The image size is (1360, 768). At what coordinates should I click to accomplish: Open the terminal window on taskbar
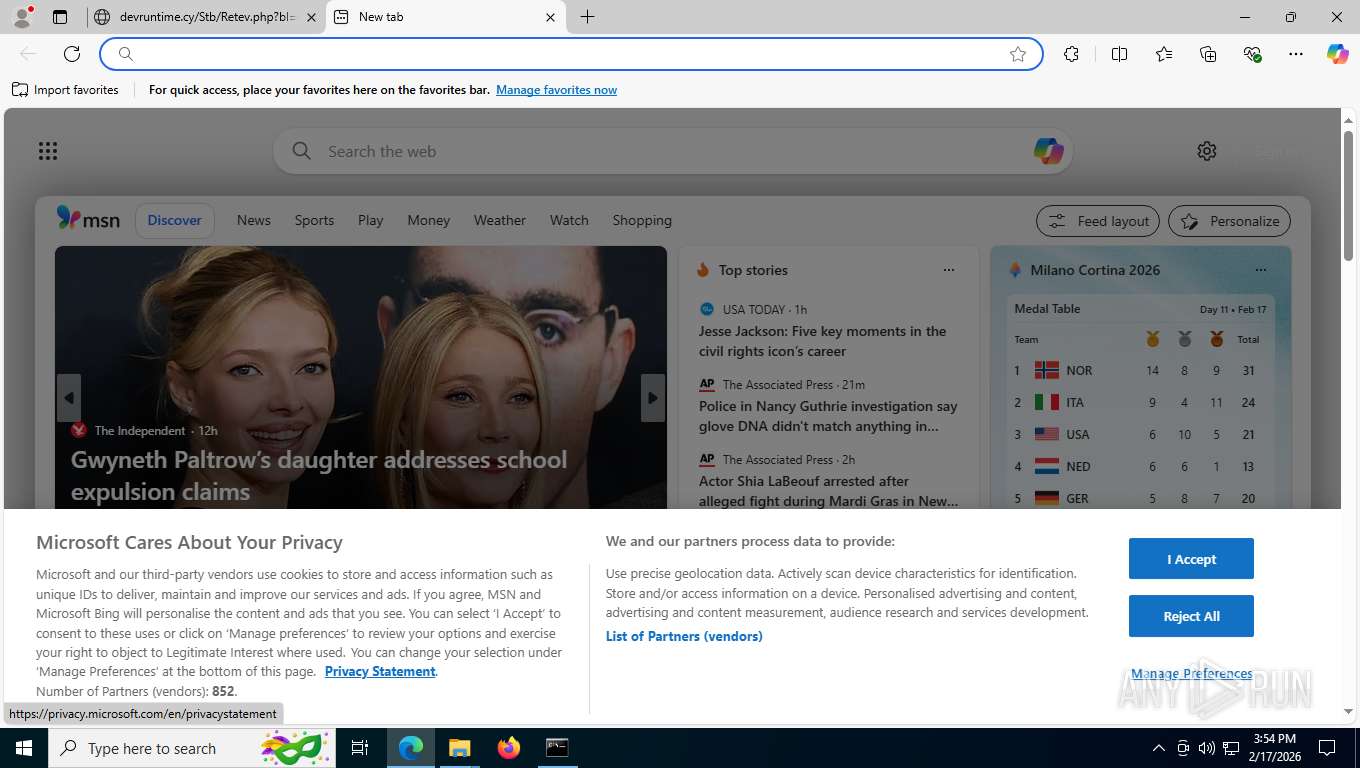(557, 747)
